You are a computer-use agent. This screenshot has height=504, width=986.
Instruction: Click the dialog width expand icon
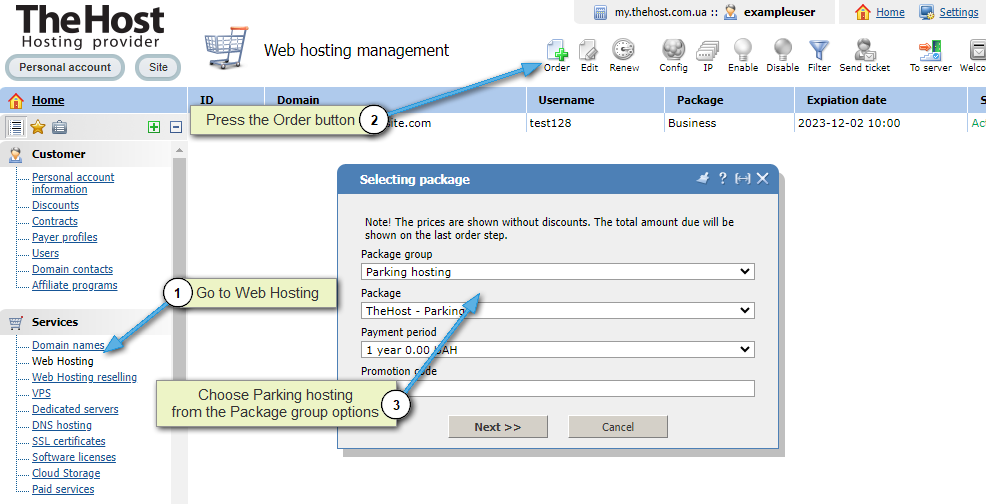click(743, 179)
